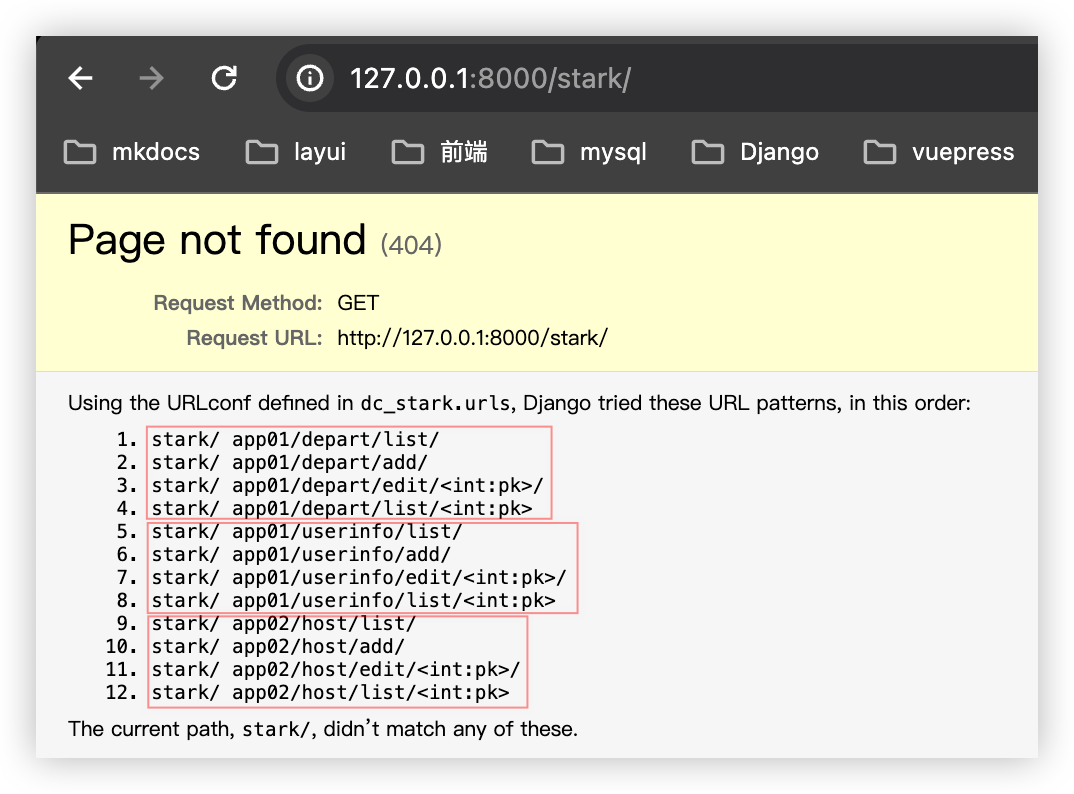1074x794 pixels.
Task: Open the mysql bookmark folder
Action: coord(589,152)
